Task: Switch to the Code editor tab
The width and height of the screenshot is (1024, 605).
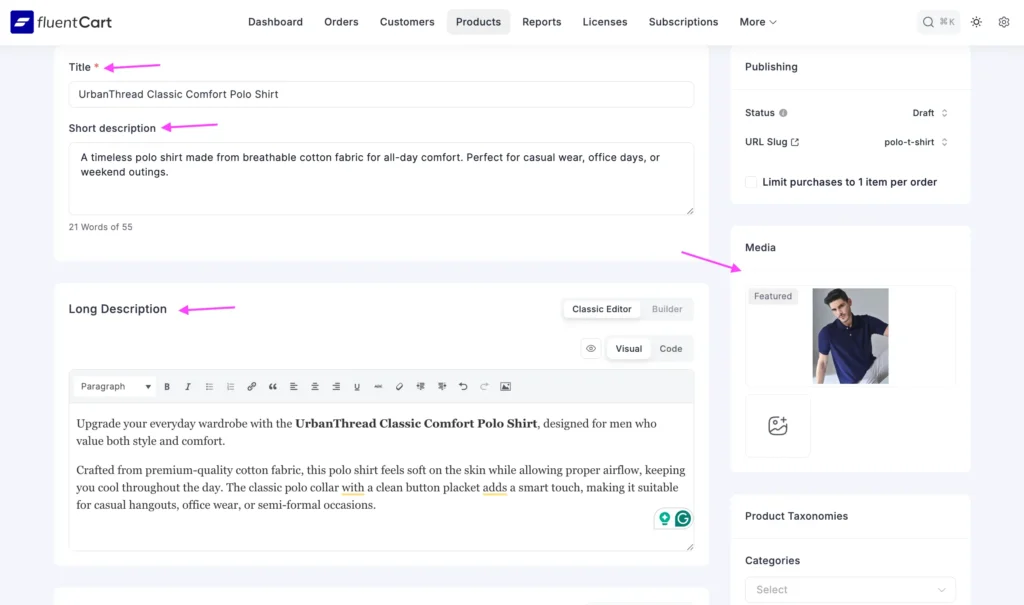Action: pyautogui.click(x=671, y=348)
